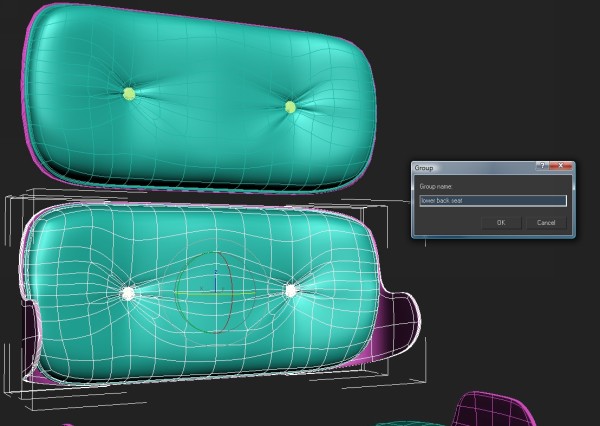The height and width of the screenshot is (426, 600).
Task: Click OK in the Group dialog
Action: pos(501,222)
